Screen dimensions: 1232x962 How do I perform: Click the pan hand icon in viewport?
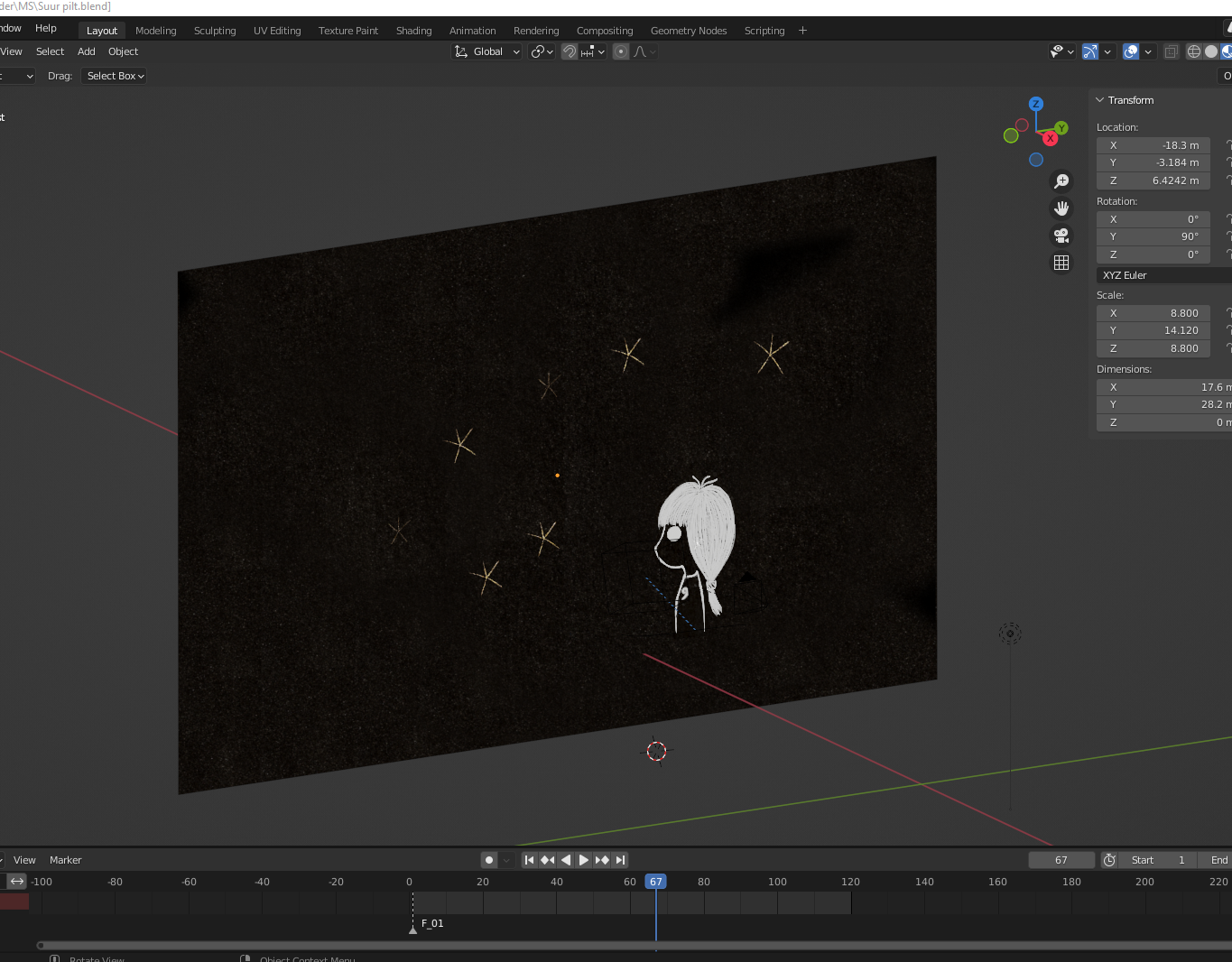tap(1061, 208)
